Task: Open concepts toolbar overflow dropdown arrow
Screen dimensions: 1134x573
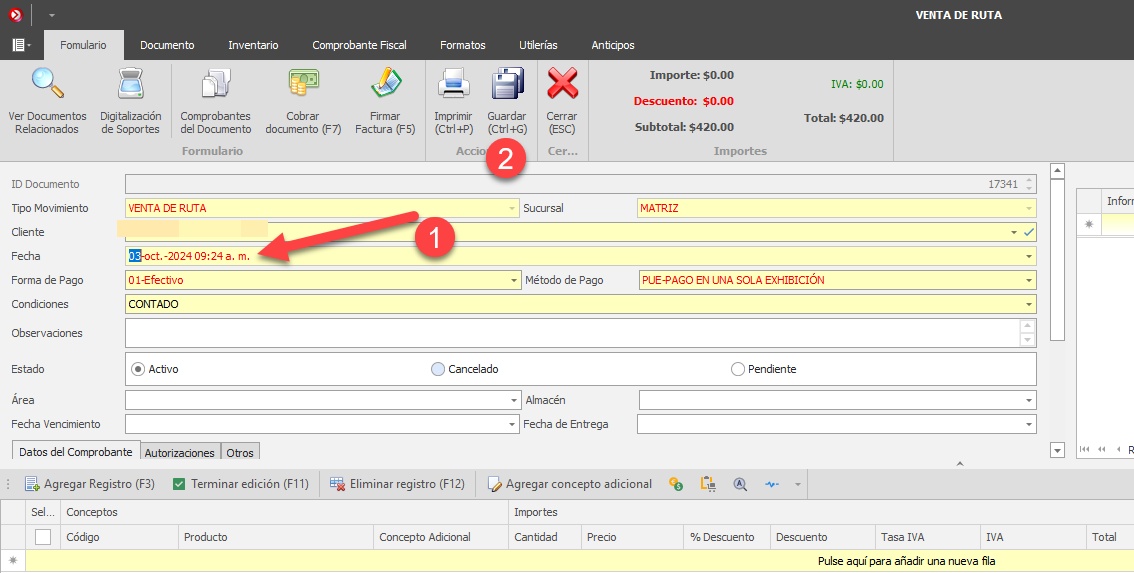Action: [x=798, y=484]
